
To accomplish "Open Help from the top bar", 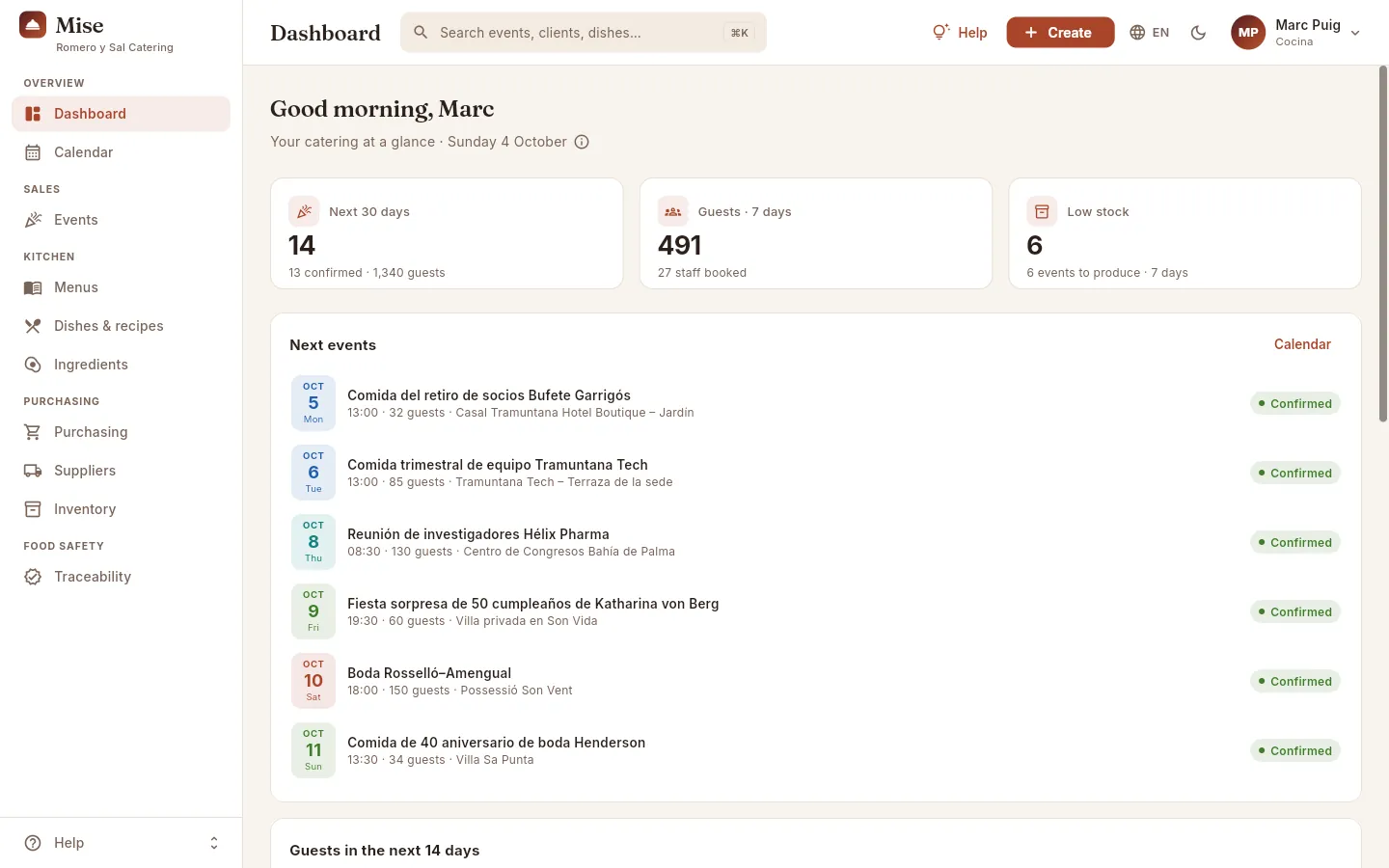I will [960, 33].
